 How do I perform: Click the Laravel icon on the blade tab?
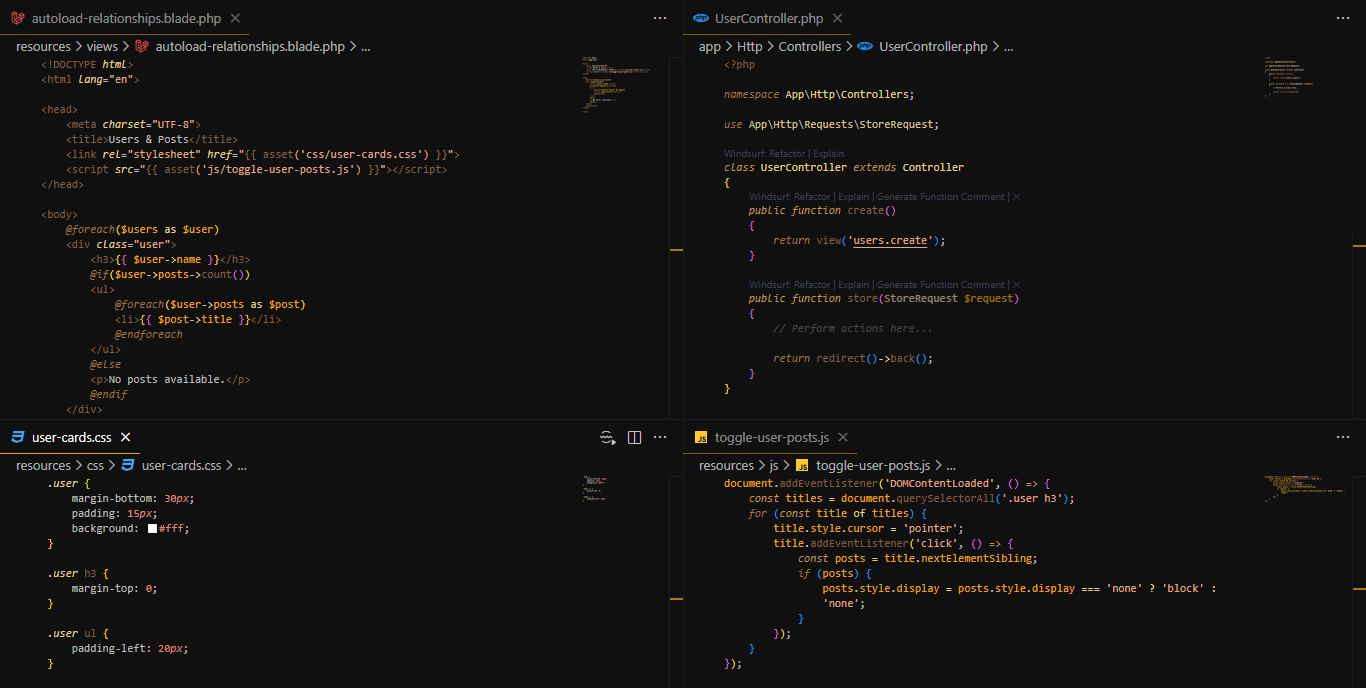click(18, 18)
